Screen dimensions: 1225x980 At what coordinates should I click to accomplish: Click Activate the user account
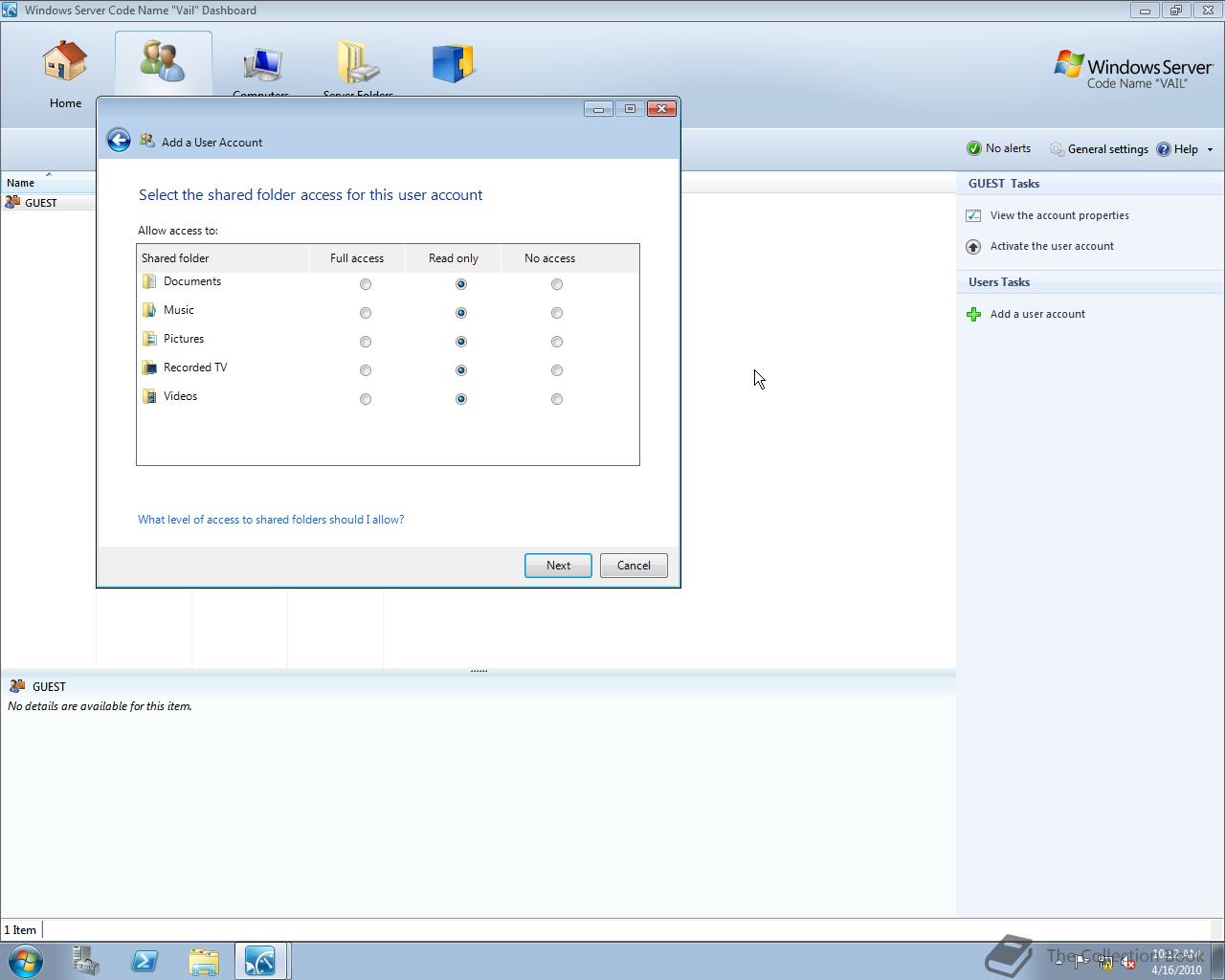pos(1052,246)
